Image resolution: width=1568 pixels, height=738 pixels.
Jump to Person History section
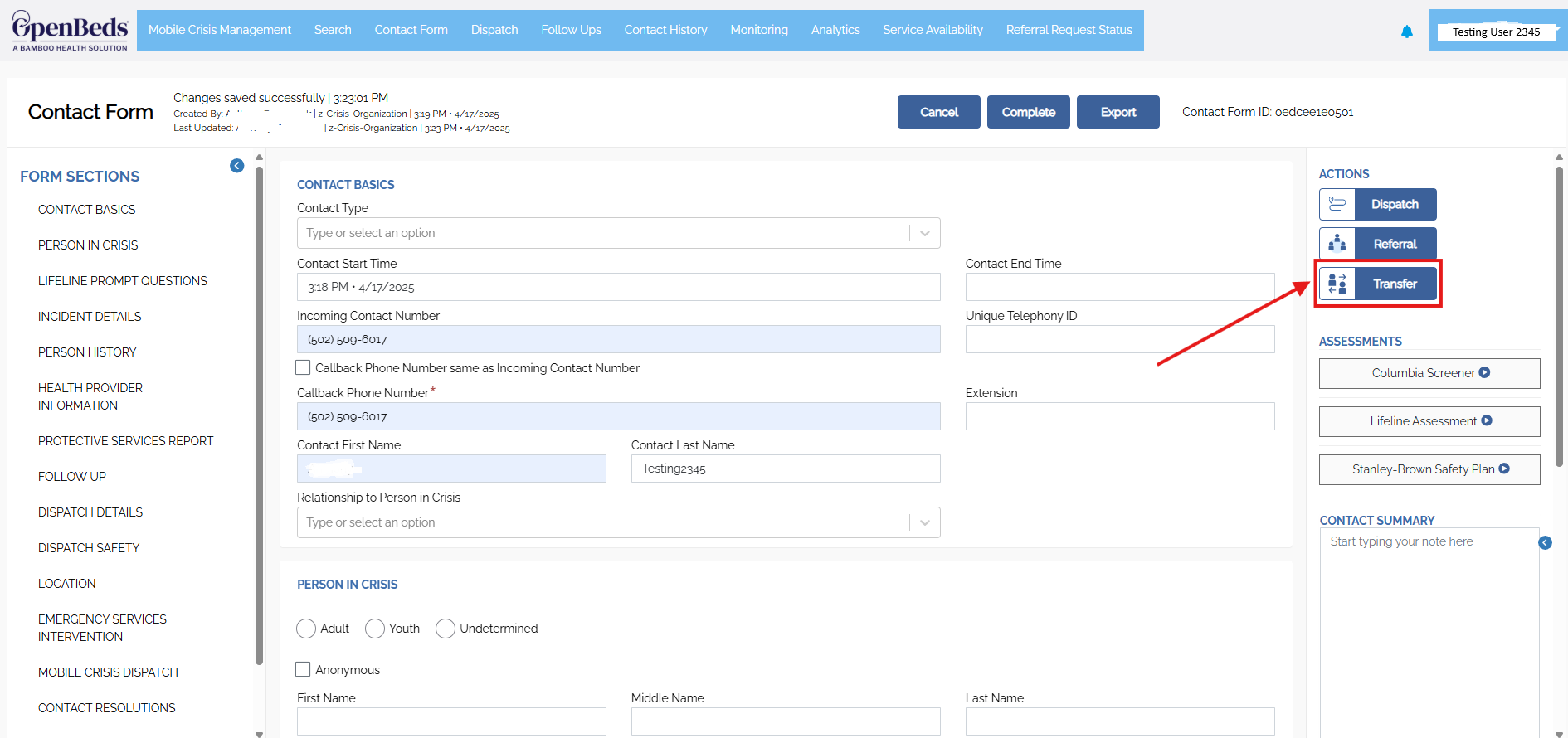pyautogui.click(x=87, y=352)
